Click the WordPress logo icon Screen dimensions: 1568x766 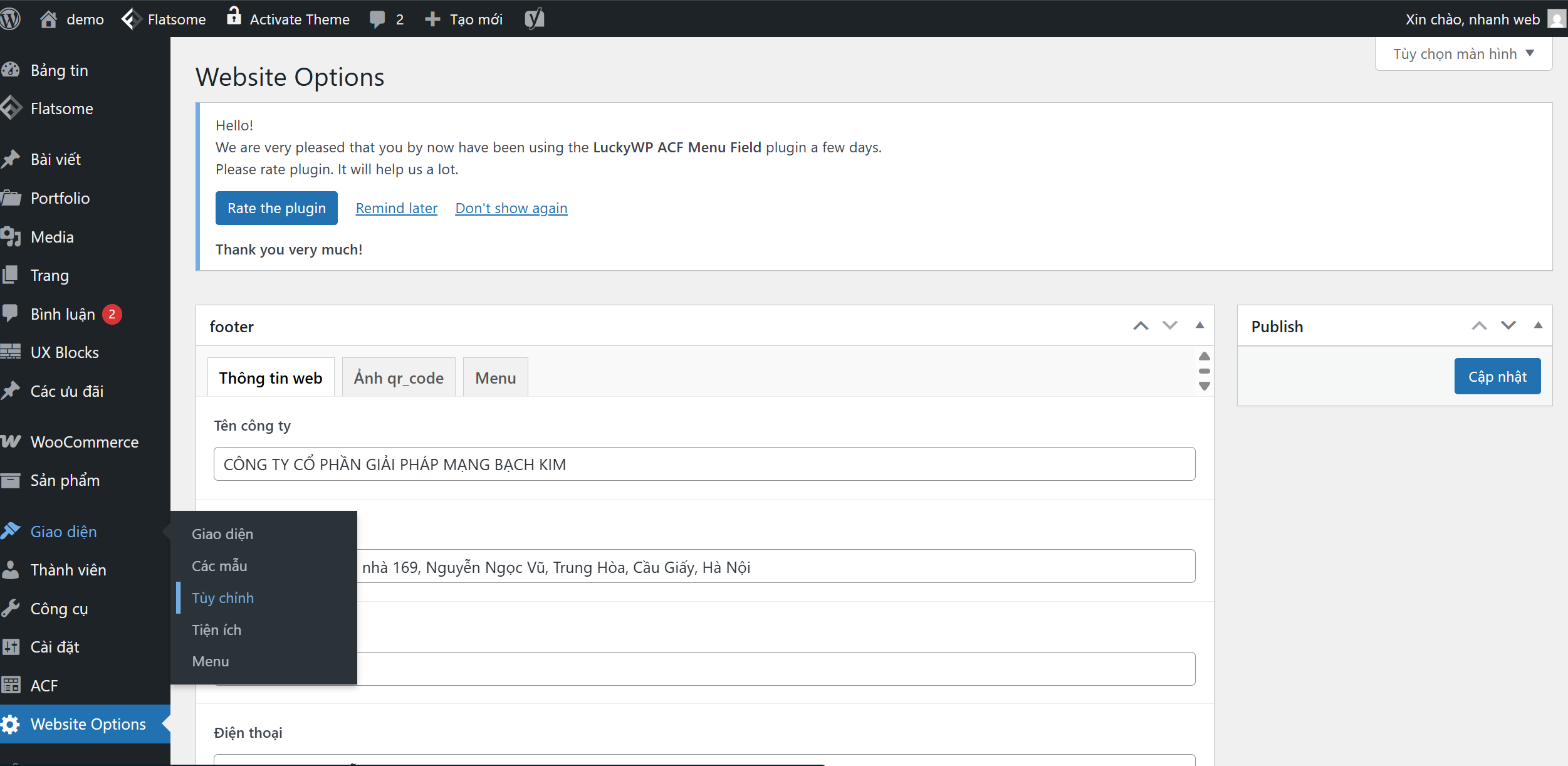pos(10,19)
